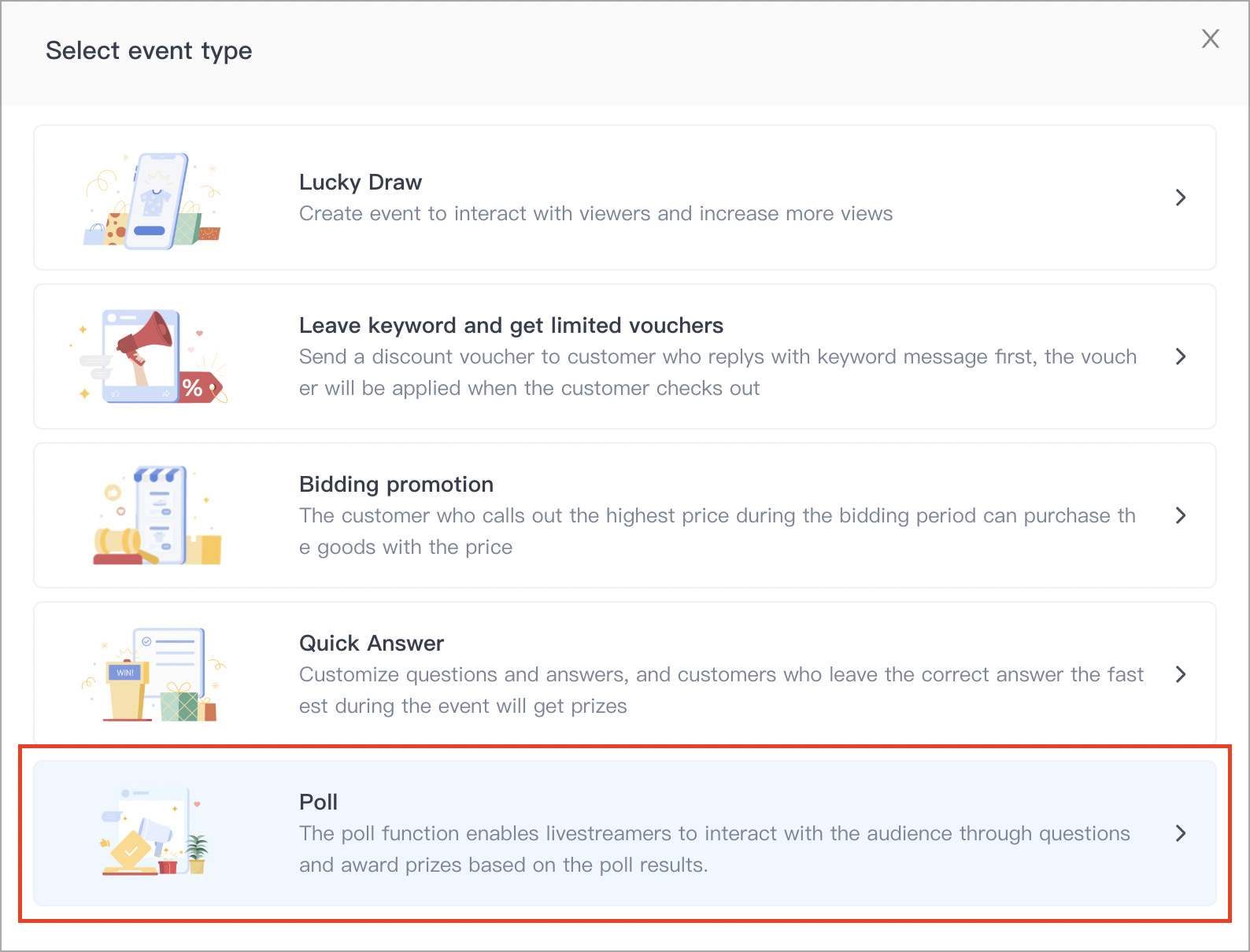Choose the Quick Answer heading
Image resolution: width=1250 pixels, height=952 pixels.
coord(372,644)
